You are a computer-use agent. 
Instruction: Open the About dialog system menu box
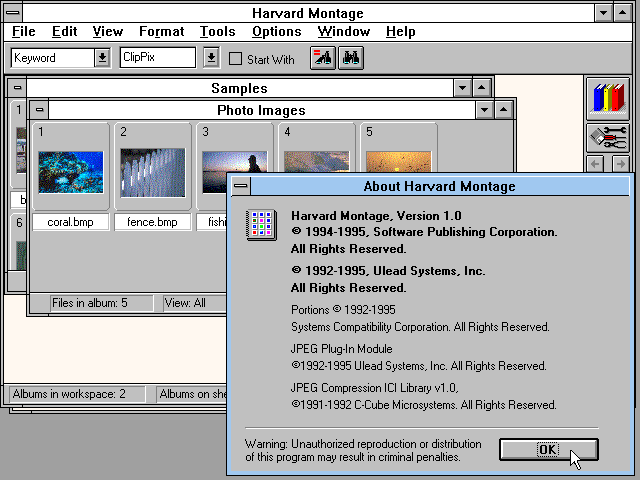click(240, 186)
